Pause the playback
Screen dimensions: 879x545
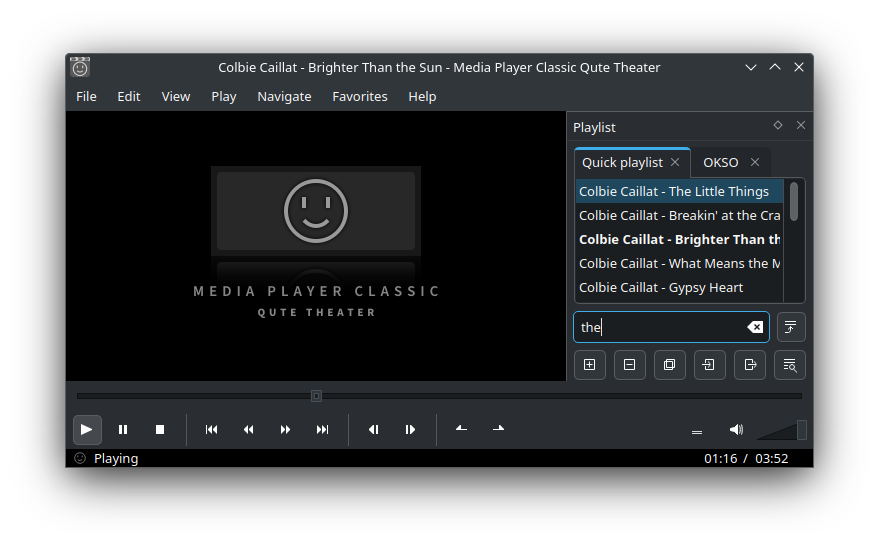(x=123, y=429)
